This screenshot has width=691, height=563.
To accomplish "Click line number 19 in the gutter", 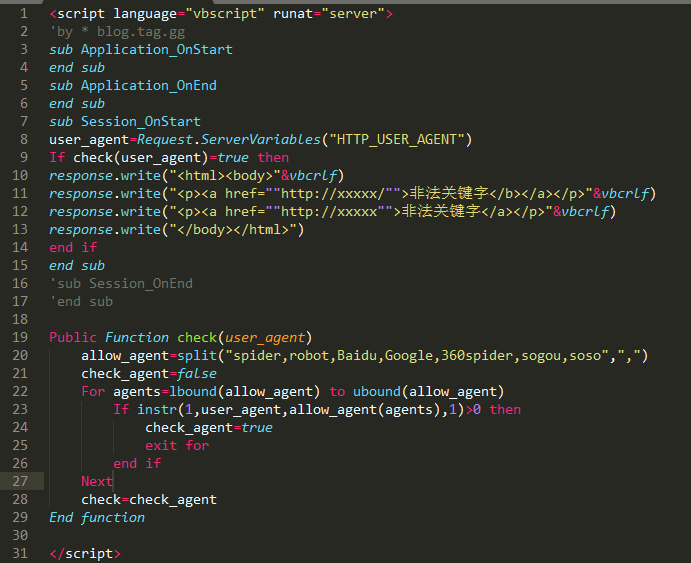I will pos(21,337).
